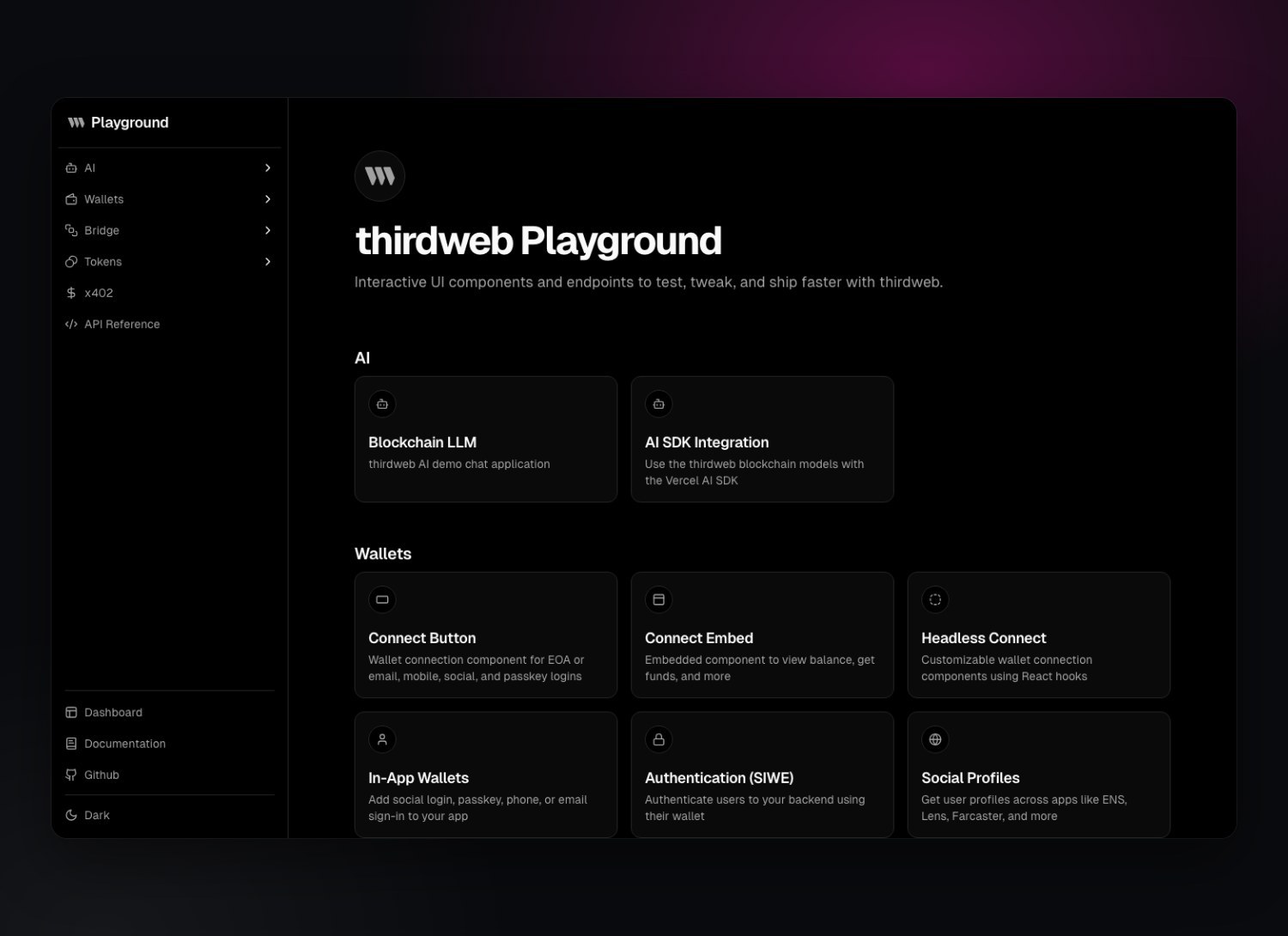
Task: Click the moon icon beside Dark
Action: click(71, 815)
